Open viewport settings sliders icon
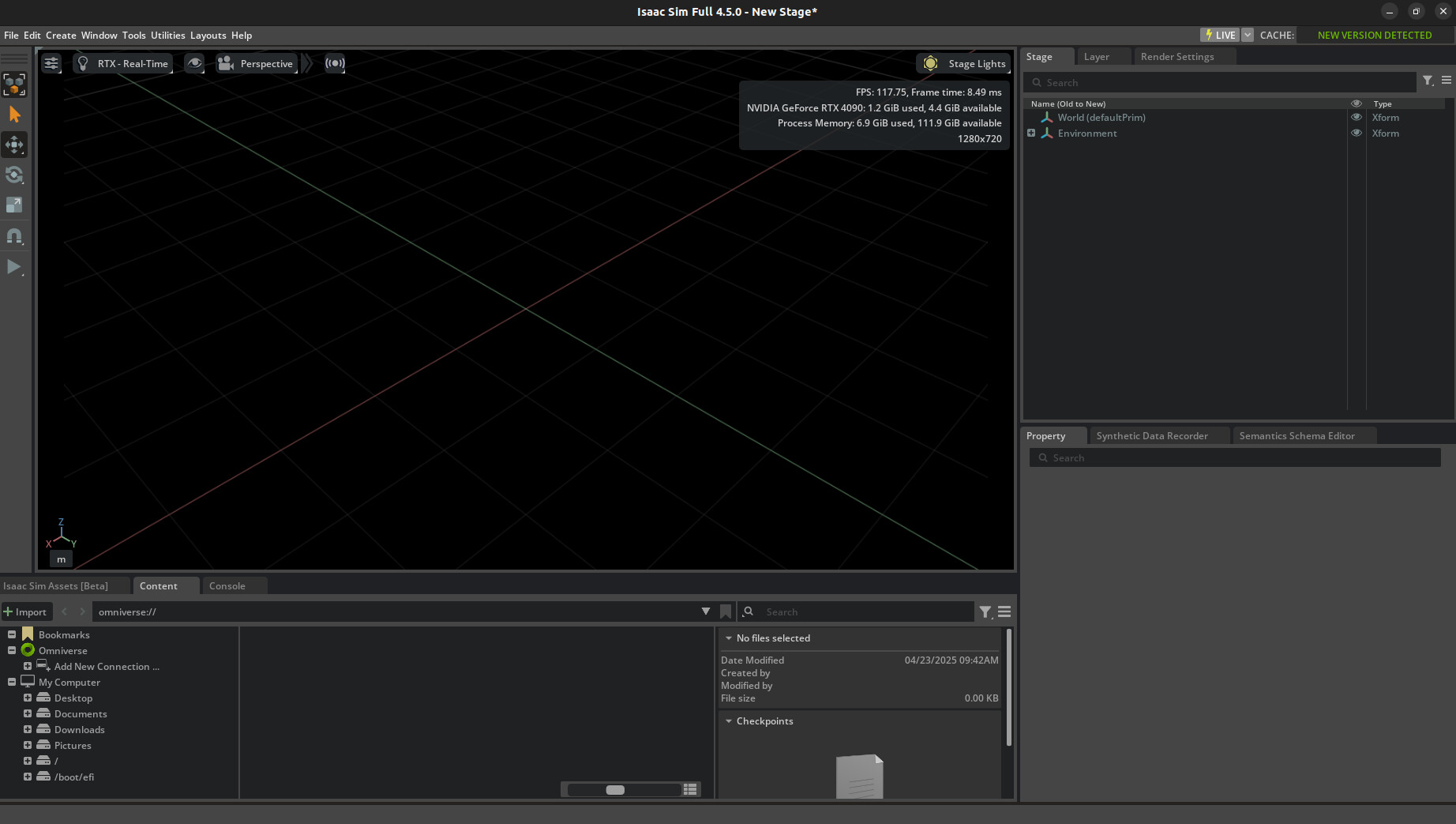 pos(51,63)
